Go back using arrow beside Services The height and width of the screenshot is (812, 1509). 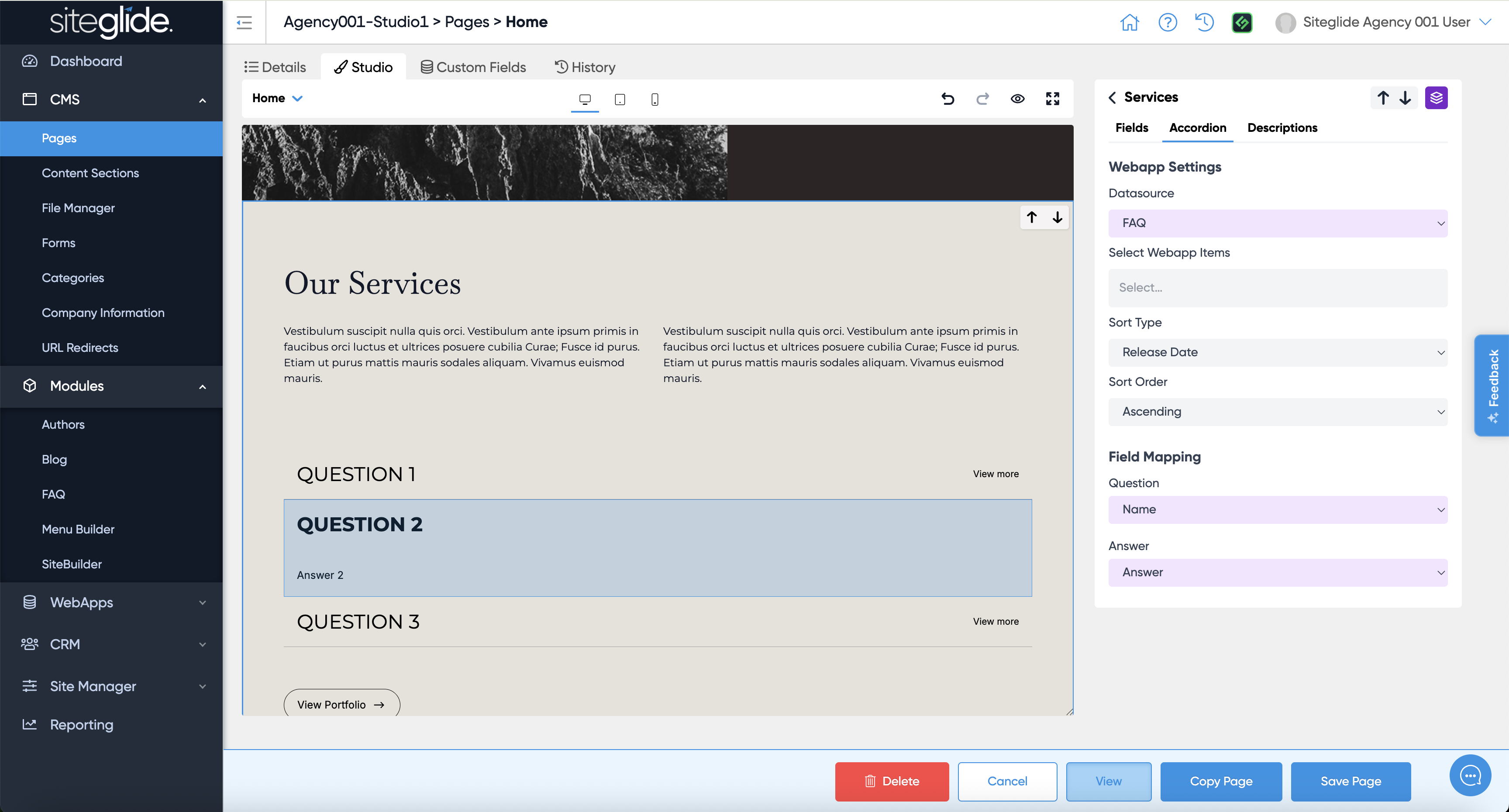(1112, 98)
